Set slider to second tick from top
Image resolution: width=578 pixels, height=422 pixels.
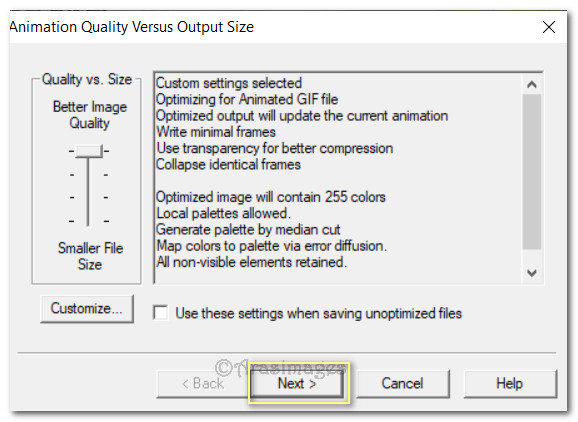pyautogui.click(x=88, y=174)
